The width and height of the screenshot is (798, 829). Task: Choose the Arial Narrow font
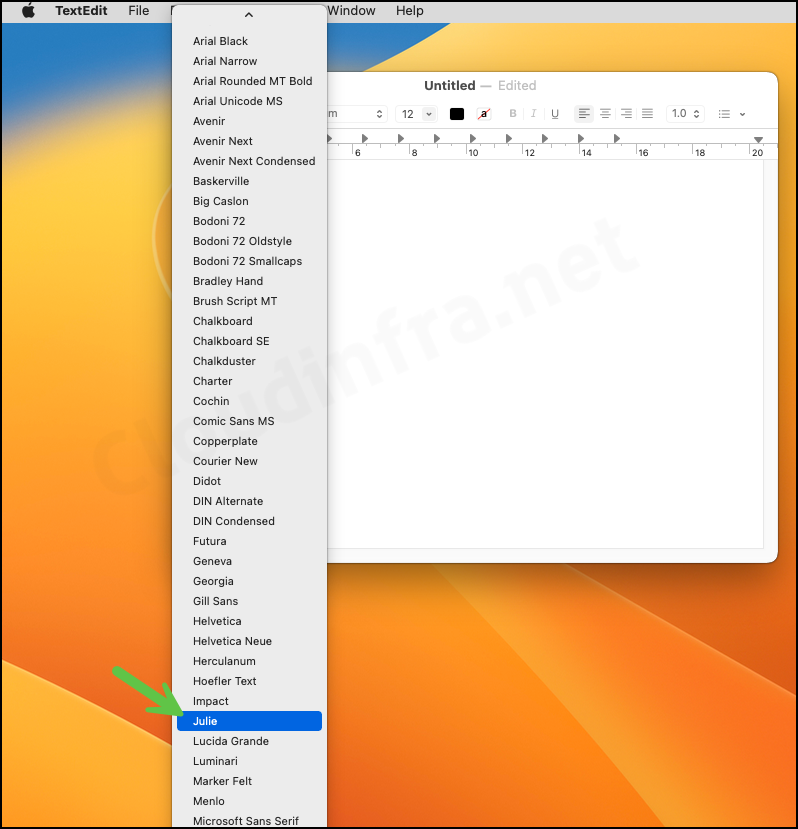(x=249, y=61)
